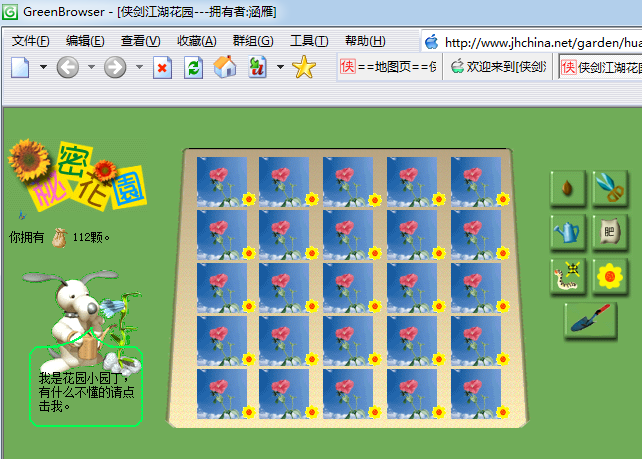Open the 文件(F) menu

(x=30, y=41)
